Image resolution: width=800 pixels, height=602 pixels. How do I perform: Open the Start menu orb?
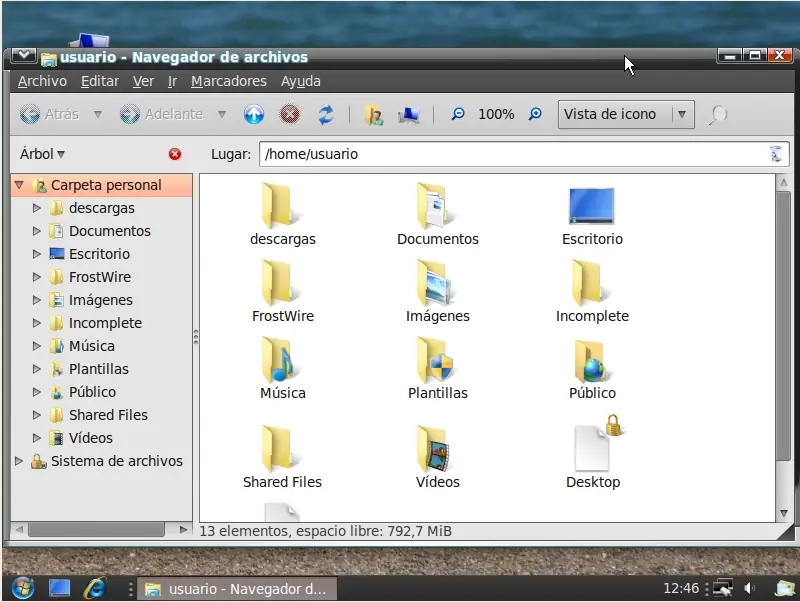(23, 588)
